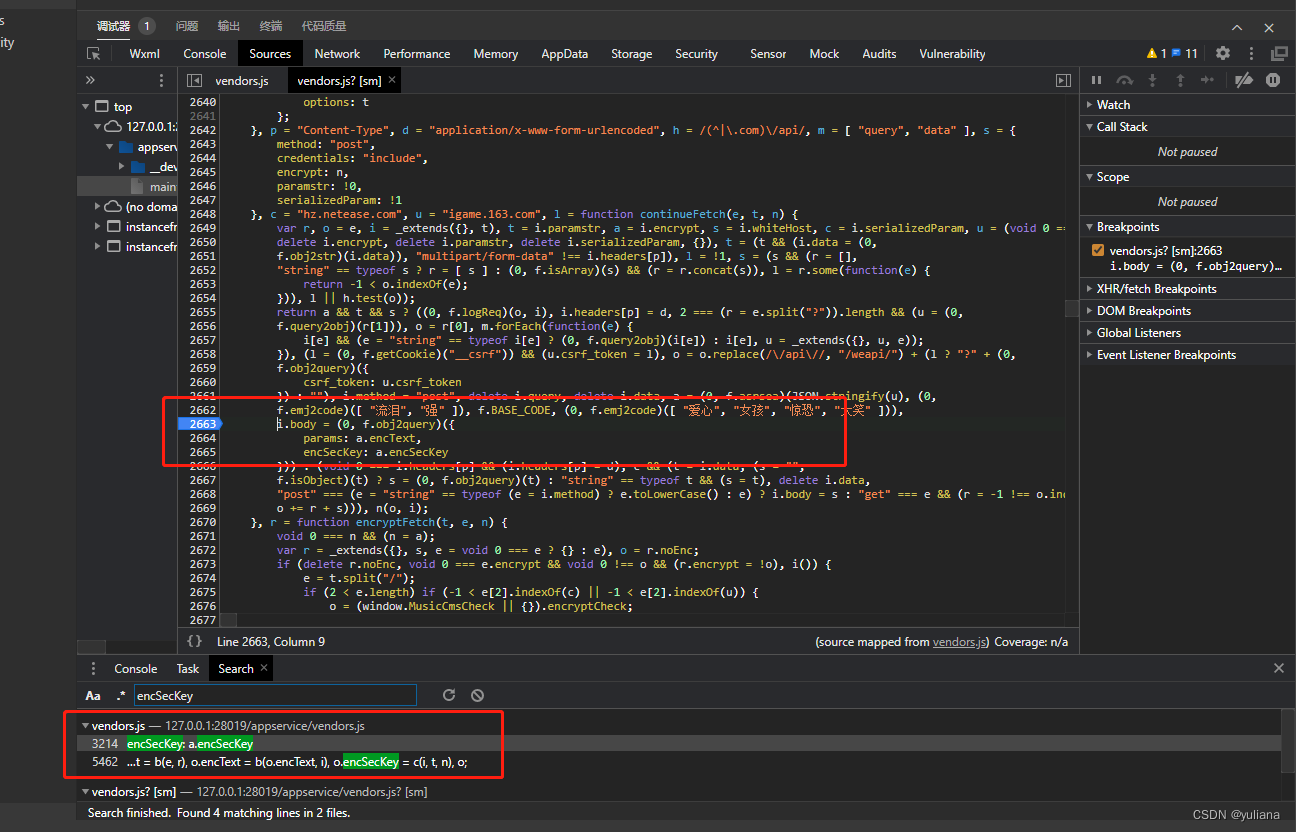Open the AppData tab

tap(565, 54)
